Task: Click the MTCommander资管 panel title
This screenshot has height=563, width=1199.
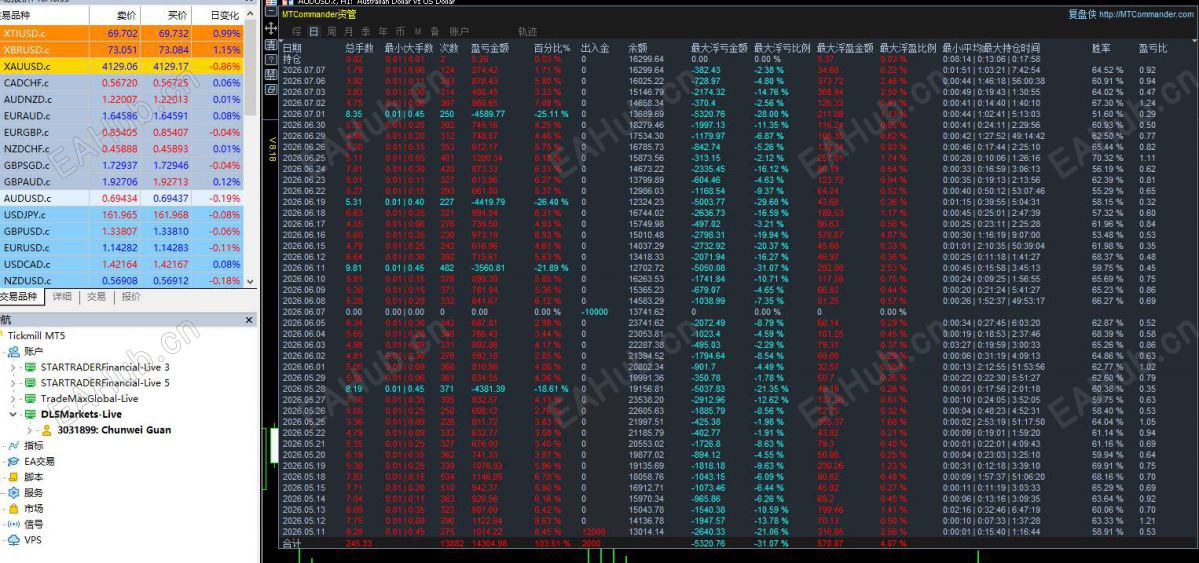Action: tap(318, 14)
